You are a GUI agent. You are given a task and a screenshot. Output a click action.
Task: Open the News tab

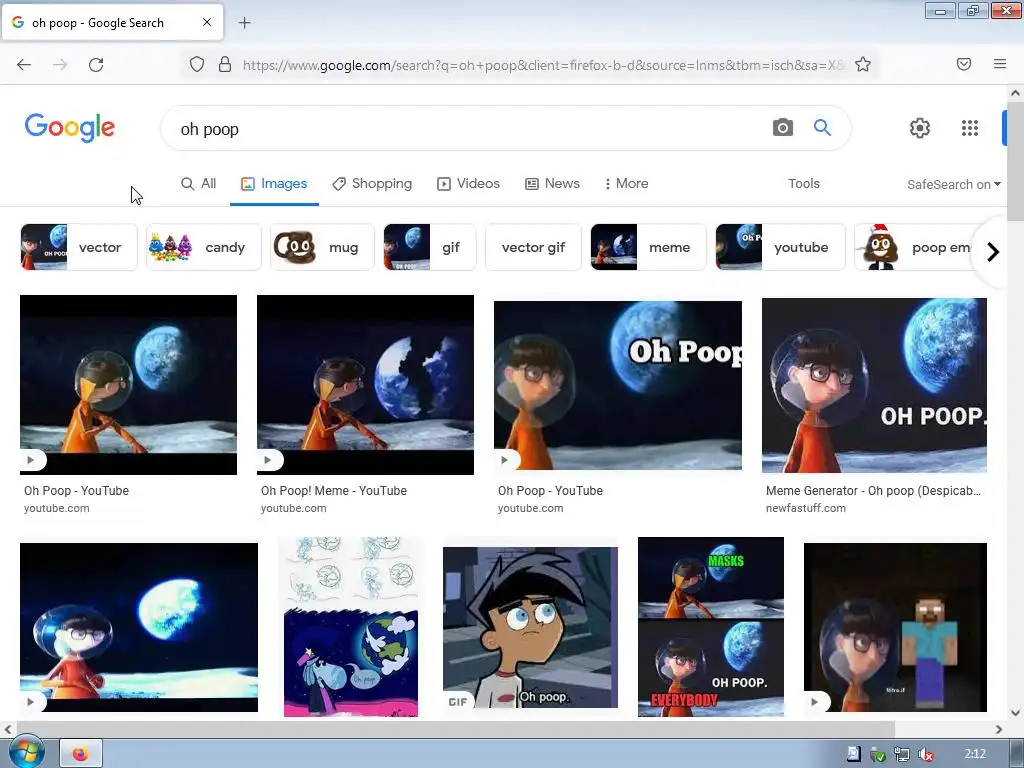[552, 184]
